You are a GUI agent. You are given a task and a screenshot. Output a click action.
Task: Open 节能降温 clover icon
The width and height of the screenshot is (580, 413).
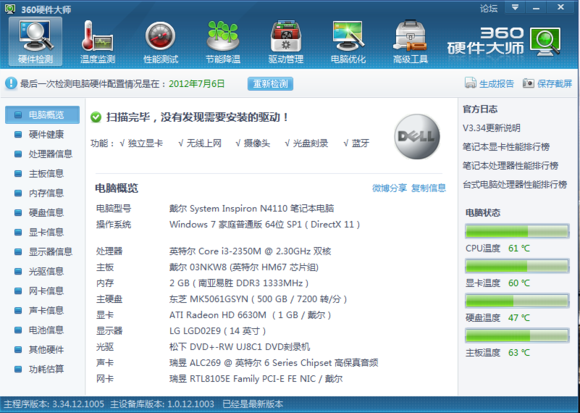point(223,41)
